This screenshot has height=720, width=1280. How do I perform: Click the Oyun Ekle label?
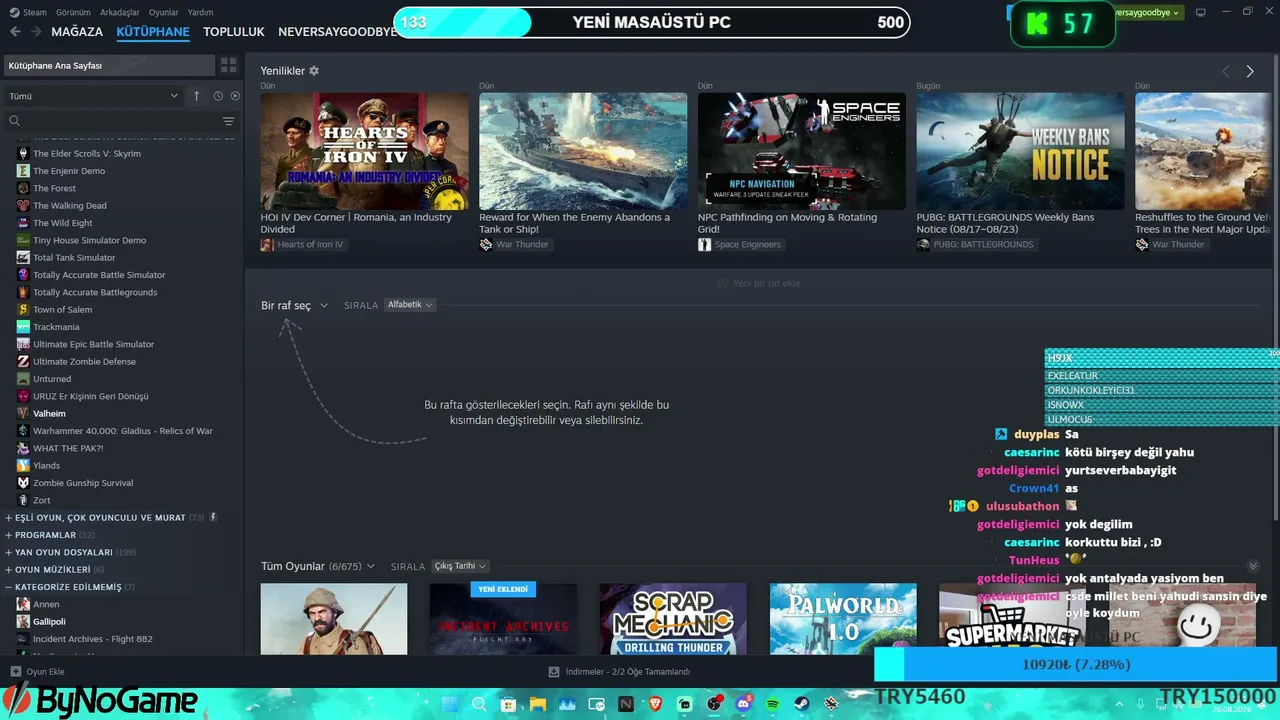click(45, 672)
